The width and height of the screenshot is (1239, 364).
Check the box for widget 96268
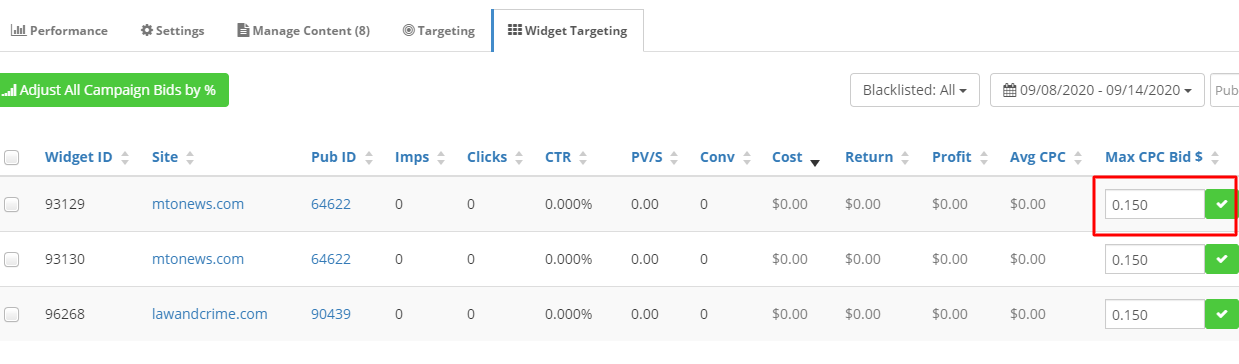coord(12,314)
